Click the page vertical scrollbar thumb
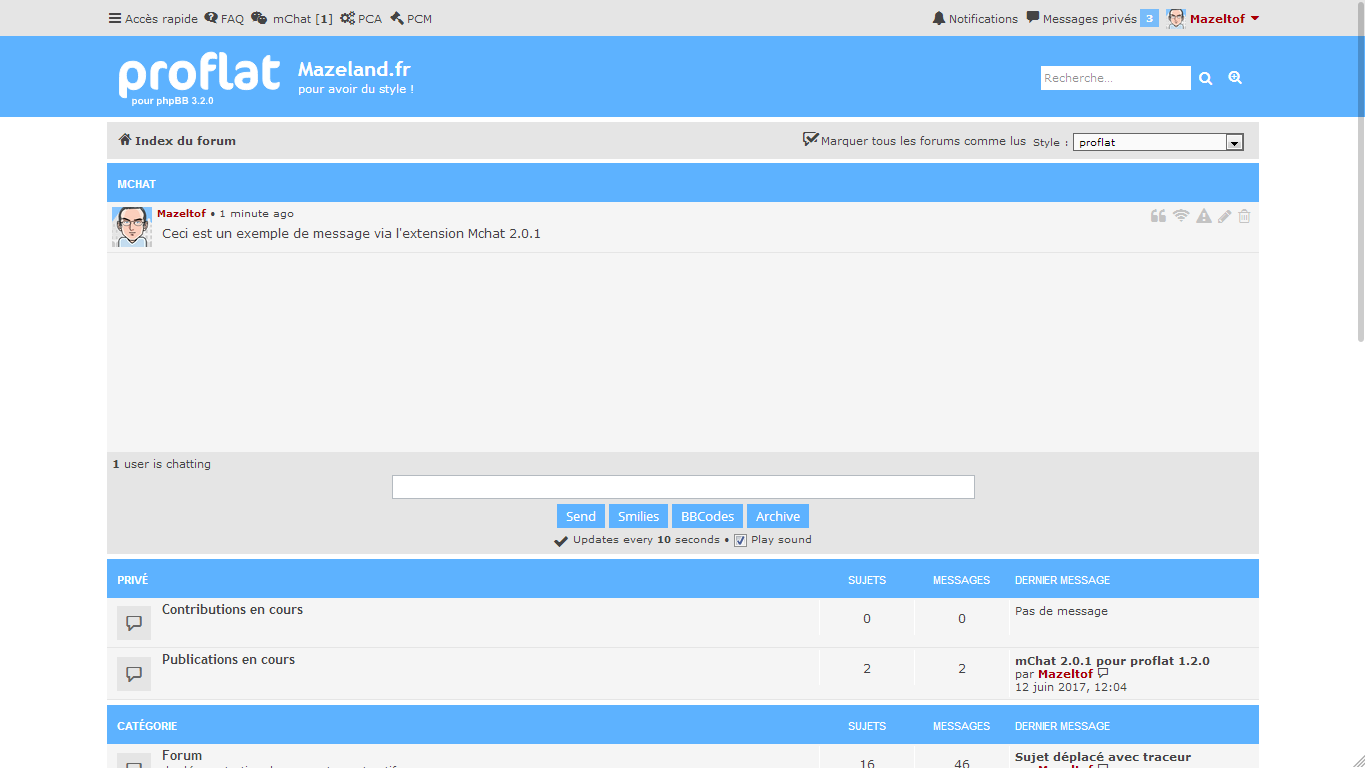Viewport: 1365px width, 768px height. coord(1360,171)
